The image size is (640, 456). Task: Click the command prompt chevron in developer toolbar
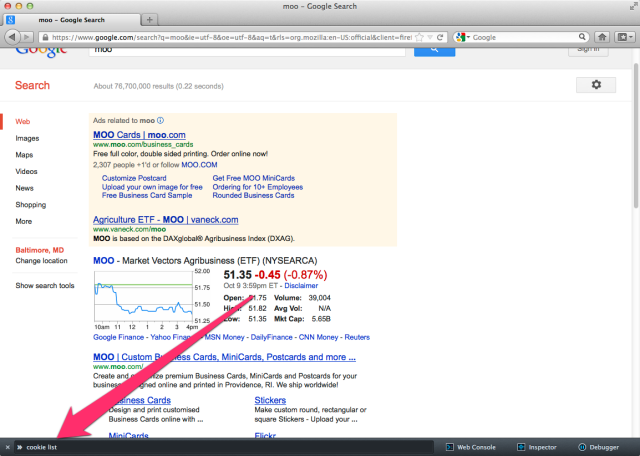click(19, 447)
